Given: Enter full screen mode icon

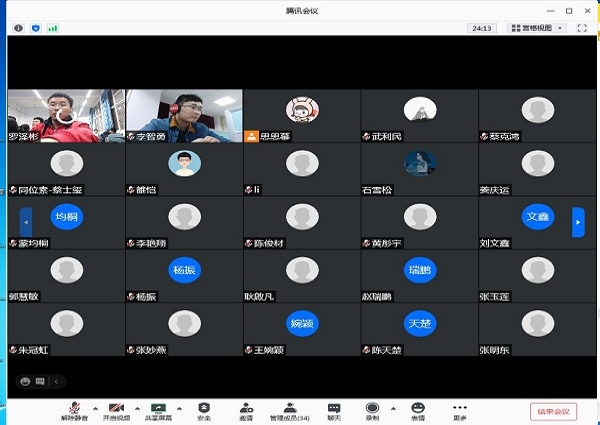Looking at the screenshot, I should 582,28.
